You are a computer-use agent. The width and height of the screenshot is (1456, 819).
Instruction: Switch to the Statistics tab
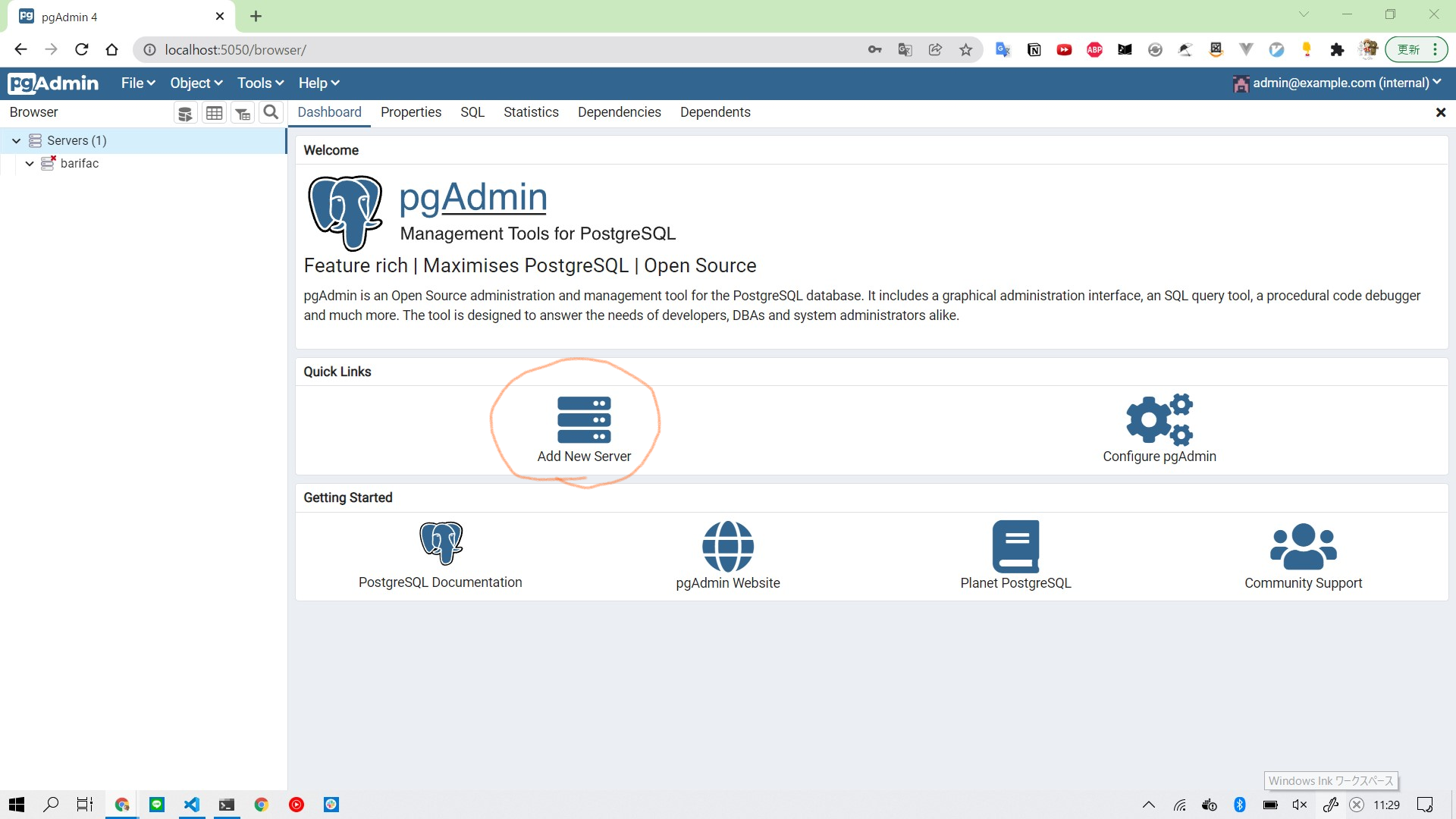pyautogui.click(x=531, y=112)
